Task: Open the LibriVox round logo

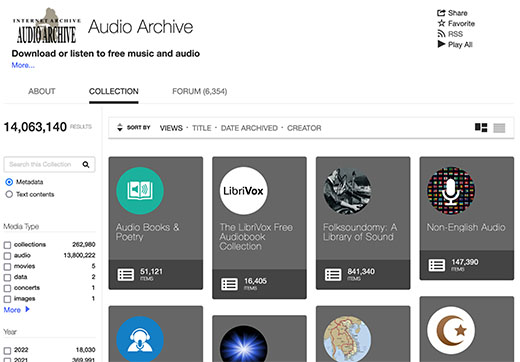Action: [x=243, y=191]
